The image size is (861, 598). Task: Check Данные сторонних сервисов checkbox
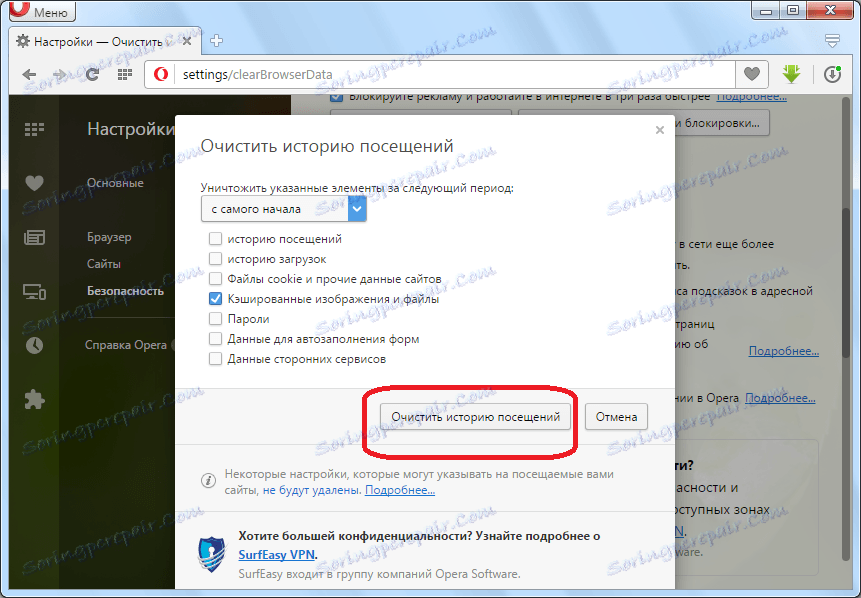[x=215, y=359]
